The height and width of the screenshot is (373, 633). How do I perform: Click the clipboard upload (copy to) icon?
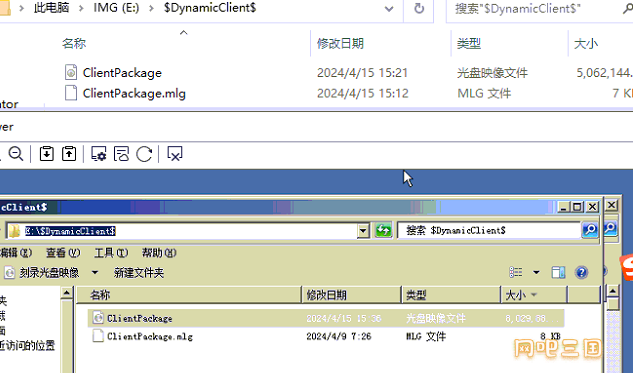tap(69, 154)
